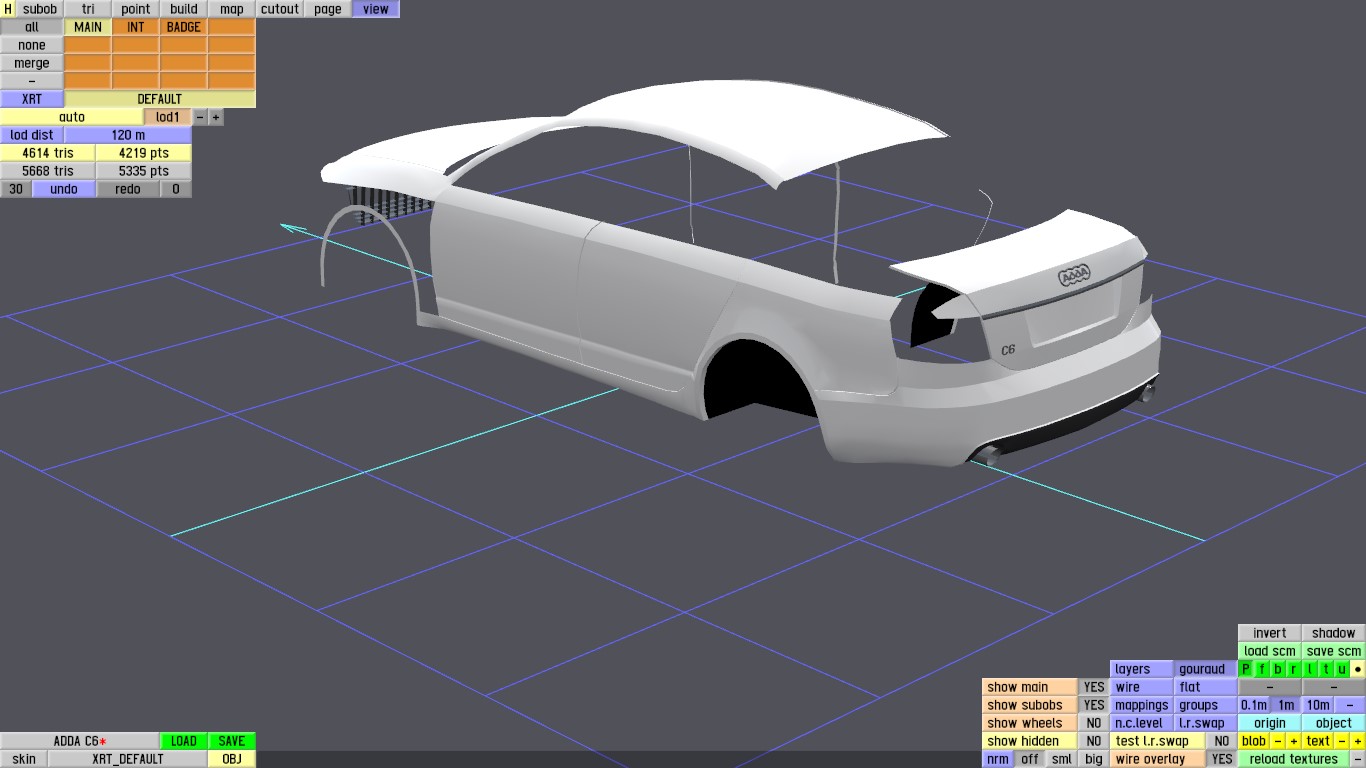The image size is (1366, 768).
Task: Undo the last modelling action
Action: coord(64,189)
